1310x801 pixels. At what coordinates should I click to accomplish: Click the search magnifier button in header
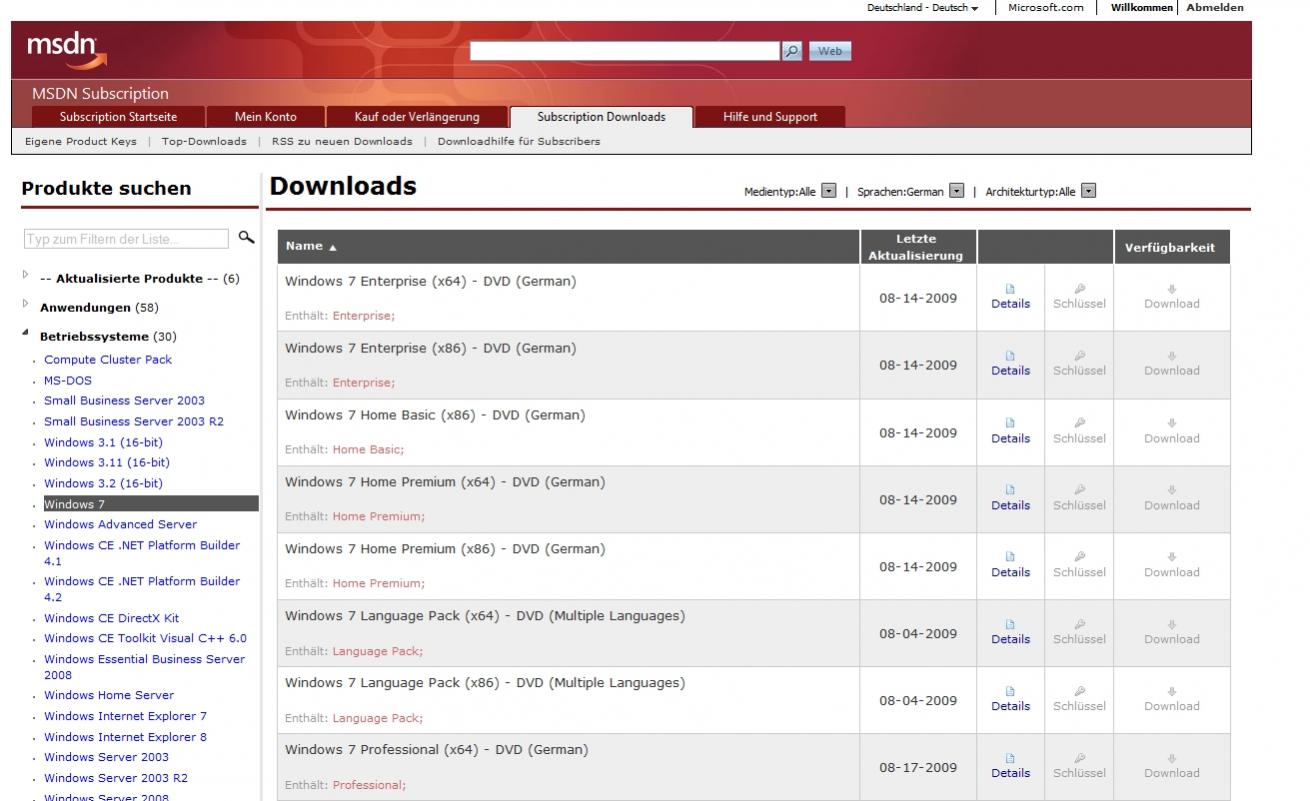tap(791, 51)
